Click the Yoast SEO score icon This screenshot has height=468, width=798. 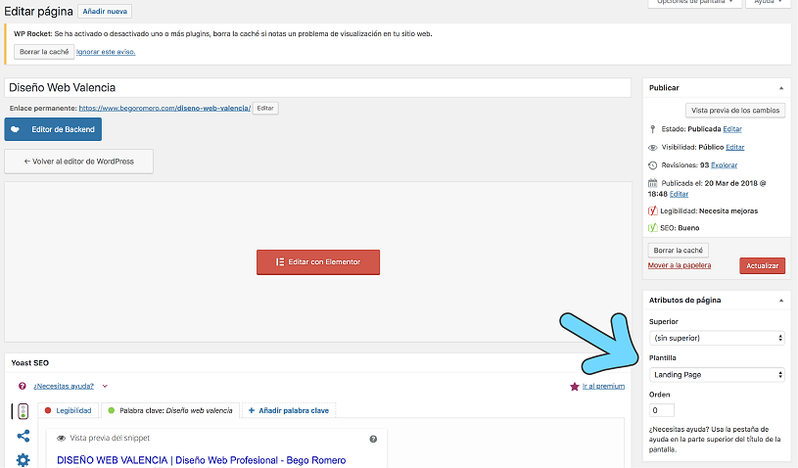pyautogui.click(x=652, y=228)
